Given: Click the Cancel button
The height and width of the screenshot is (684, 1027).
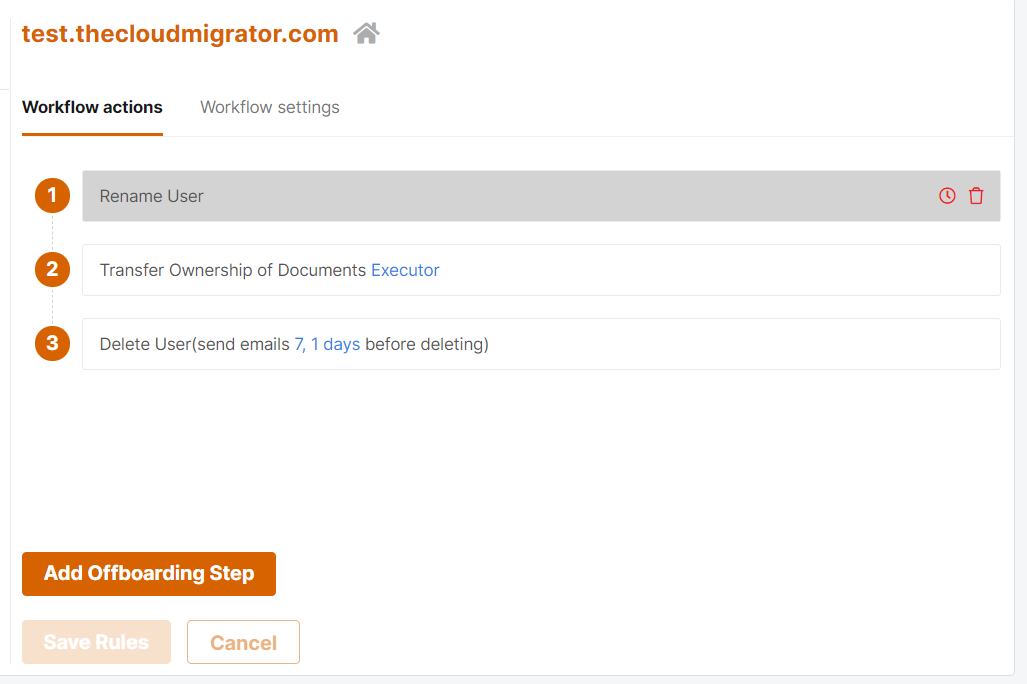Looking at the screenshot, I should (243, 641).
